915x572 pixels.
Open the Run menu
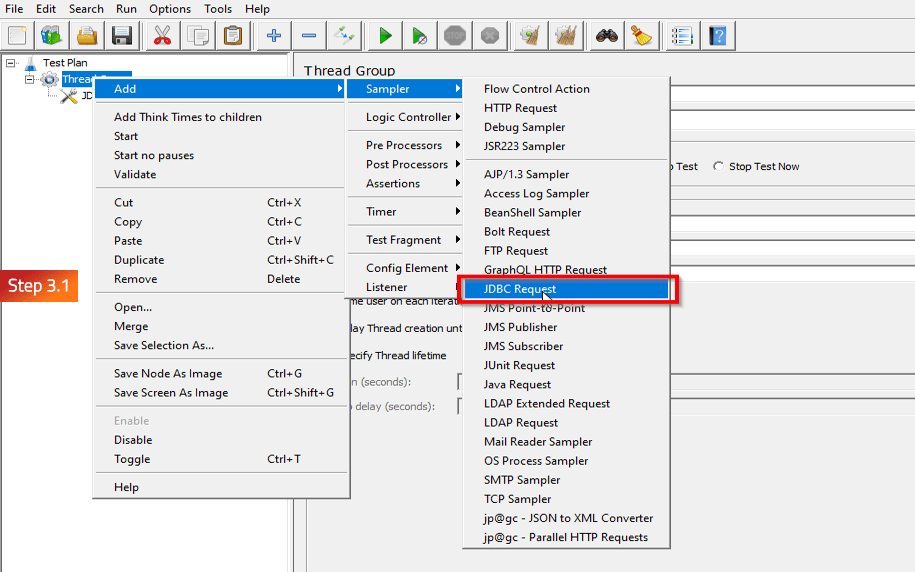coord(126,9)
